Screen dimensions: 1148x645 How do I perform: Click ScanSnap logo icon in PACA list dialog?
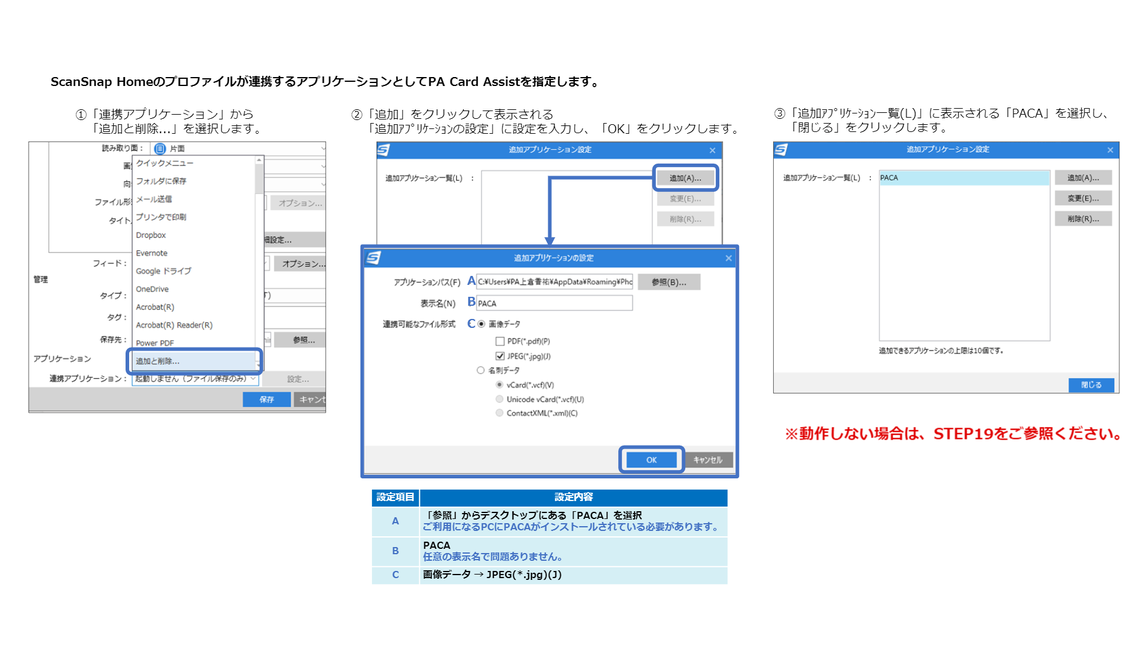[781, 149]
